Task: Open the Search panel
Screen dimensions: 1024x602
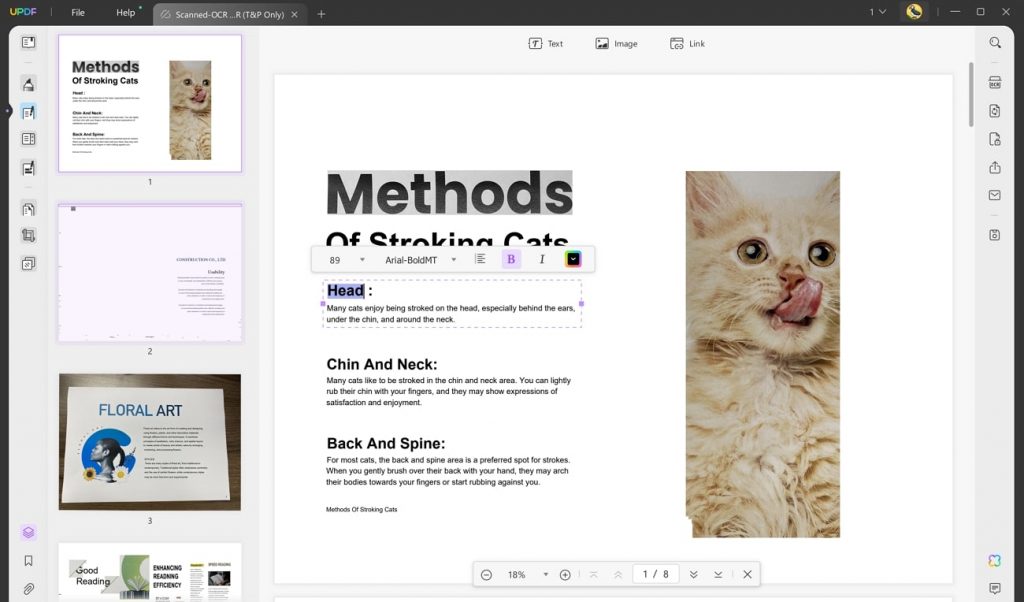Action: tap(993, 43)
